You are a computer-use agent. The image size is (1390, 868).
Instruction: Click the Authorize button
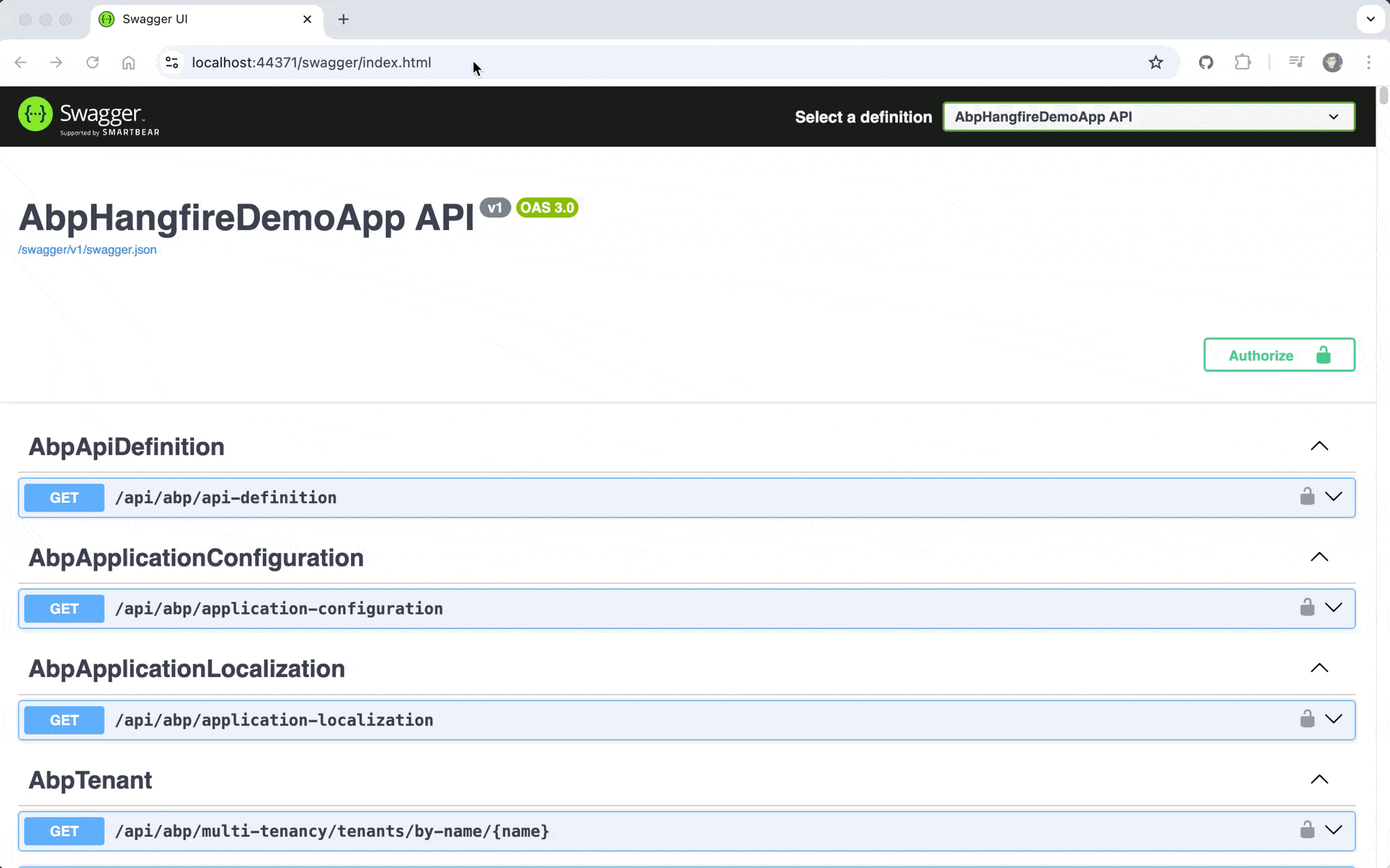click(1279, 355)
